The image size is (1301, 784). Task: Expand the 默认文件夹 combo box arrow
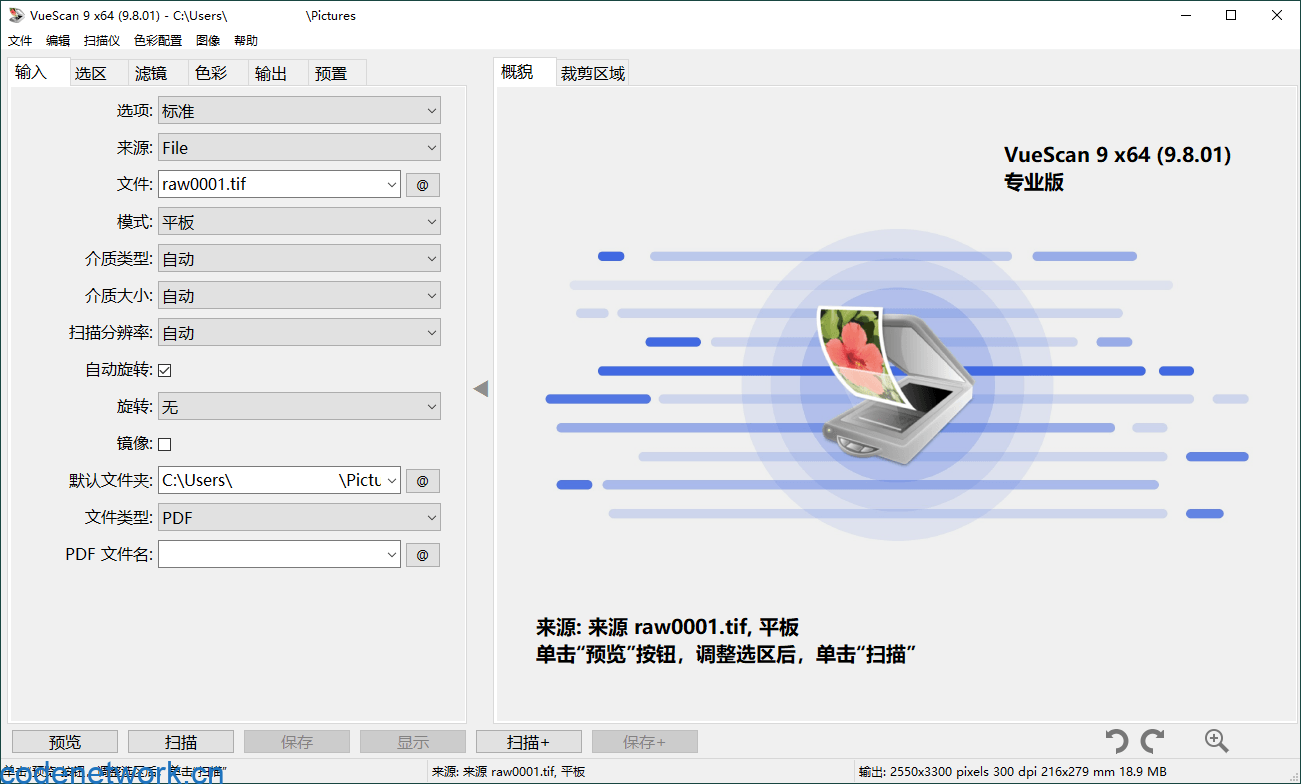point(391,481)
